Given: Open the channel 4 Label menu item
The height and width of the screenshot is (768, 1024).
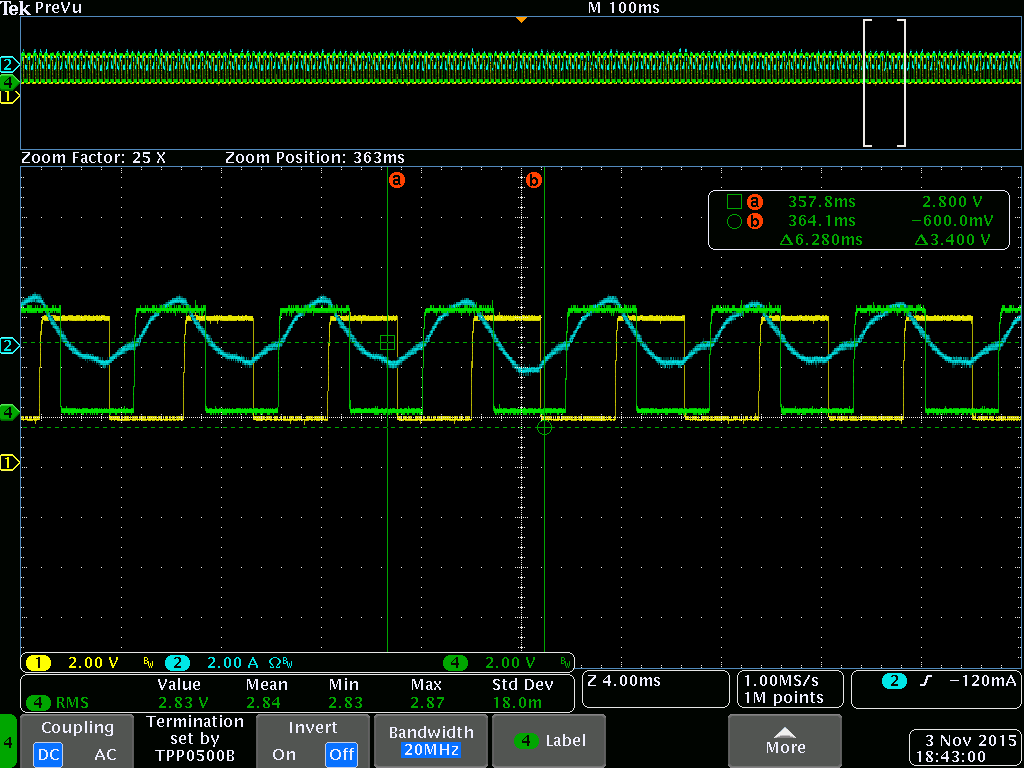Looking at the screenshot, I should pyautogui.click(x=549, y=741).
